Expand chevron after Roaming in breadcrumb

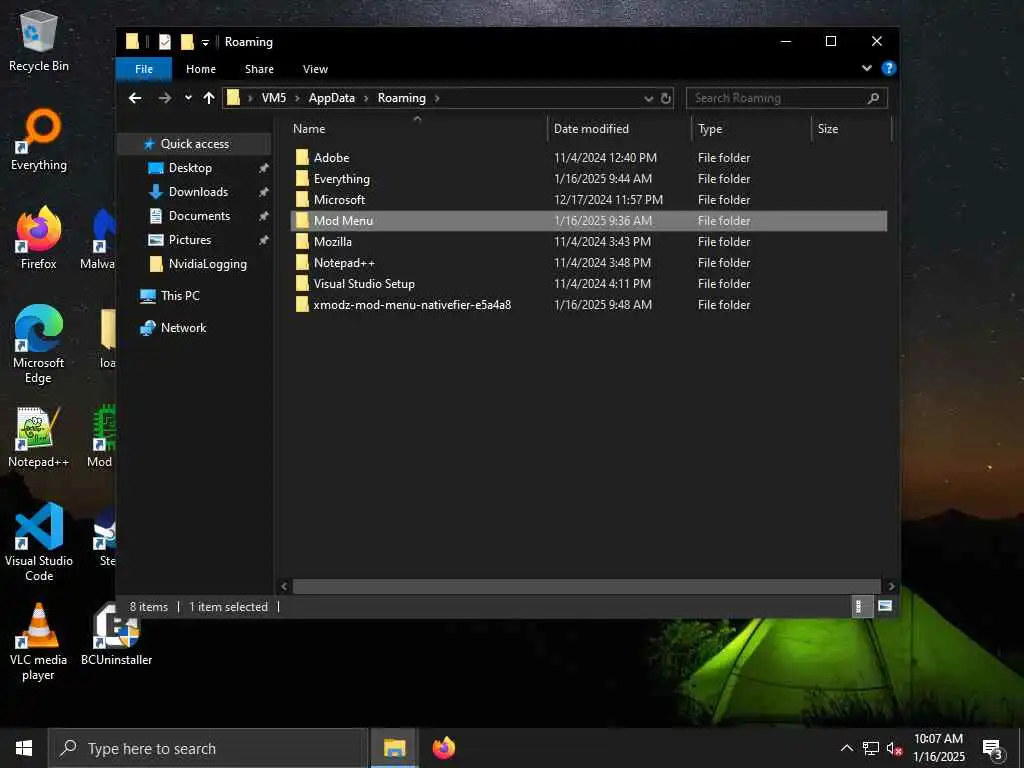pyautogui.click(x=437, y=99)
